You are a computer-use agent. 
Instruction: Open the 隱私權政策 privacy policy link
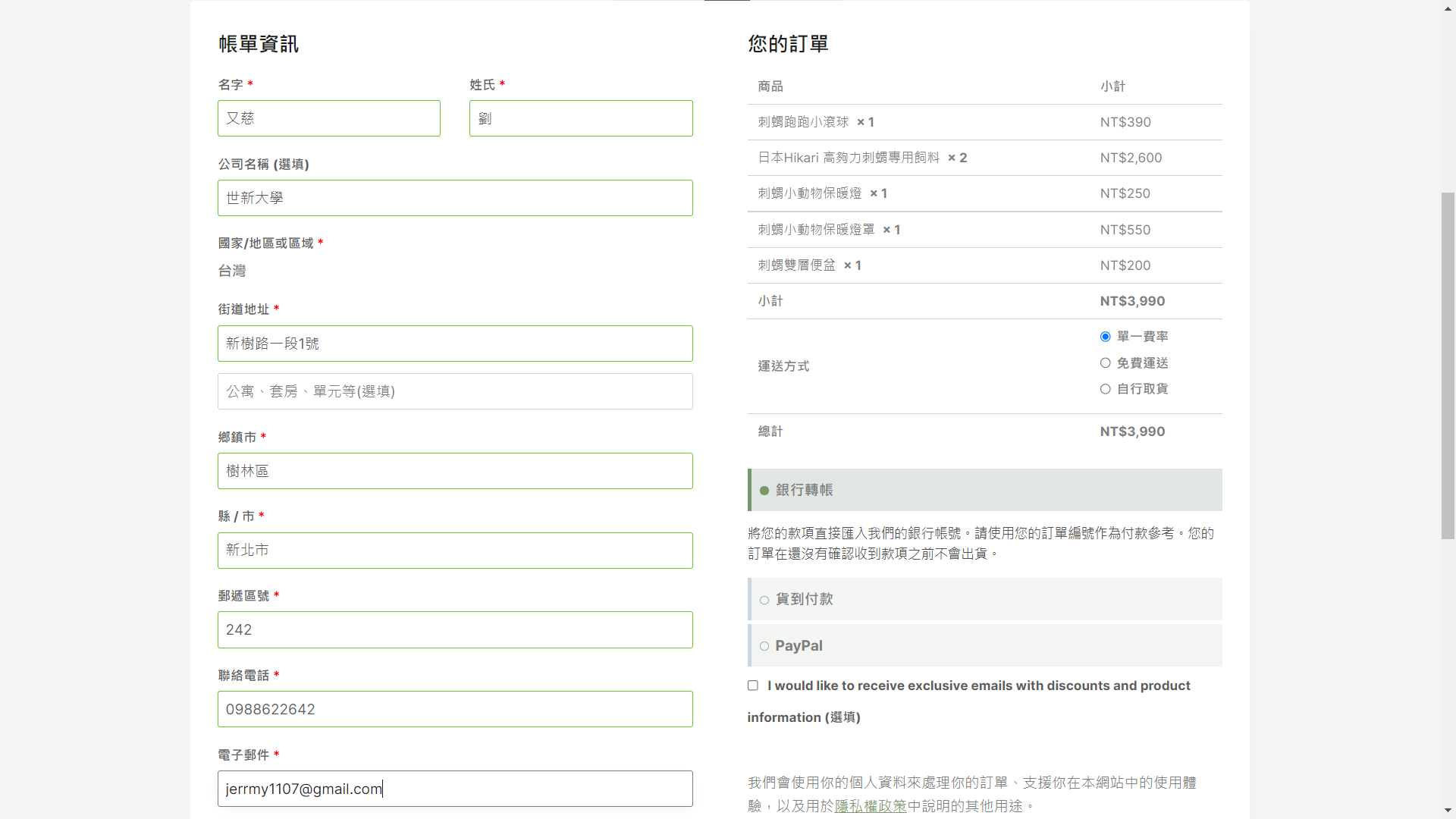point(870,806)
